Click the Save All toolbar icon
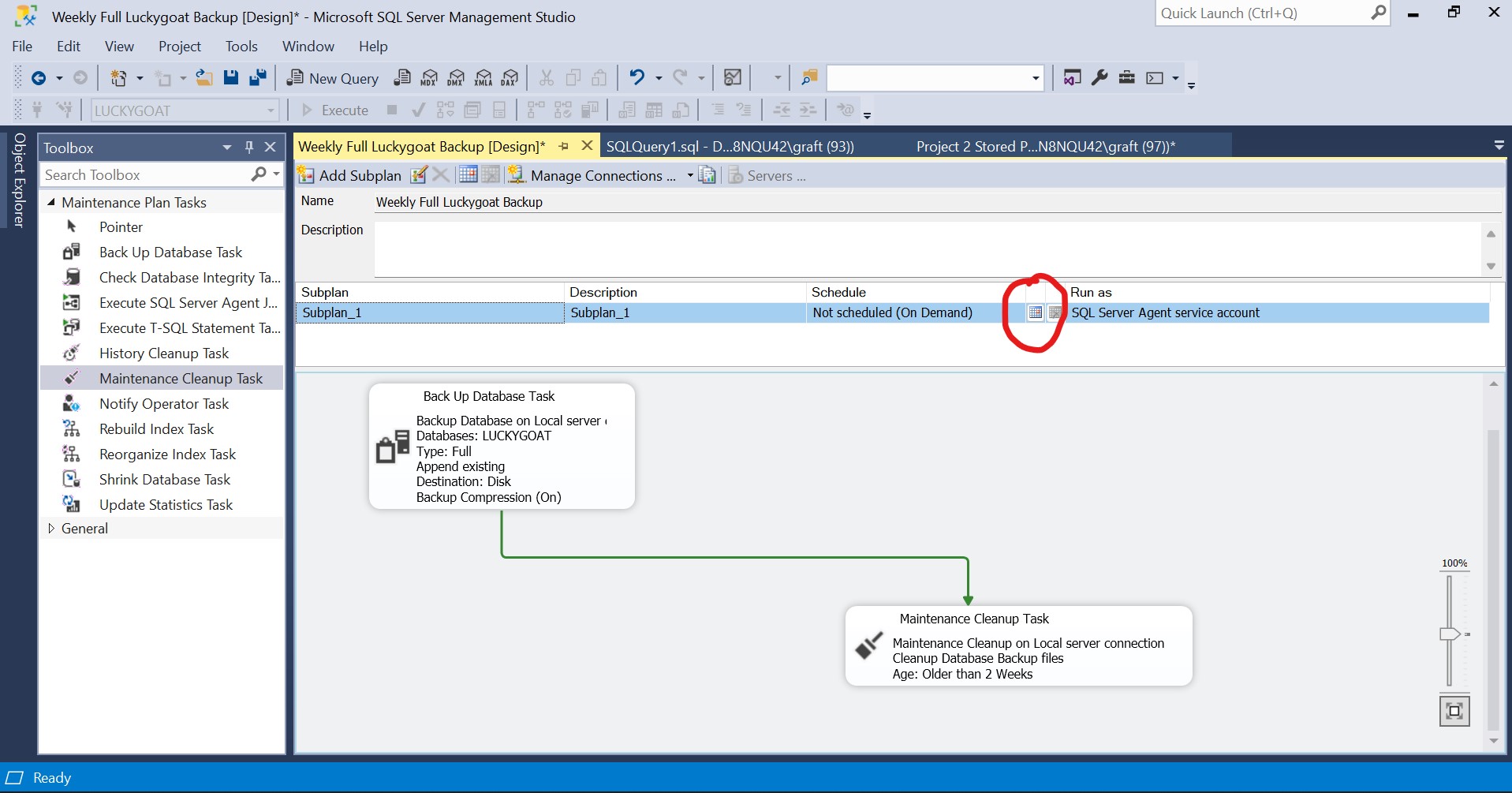1512x793 pixels. [x=257, y=77]
